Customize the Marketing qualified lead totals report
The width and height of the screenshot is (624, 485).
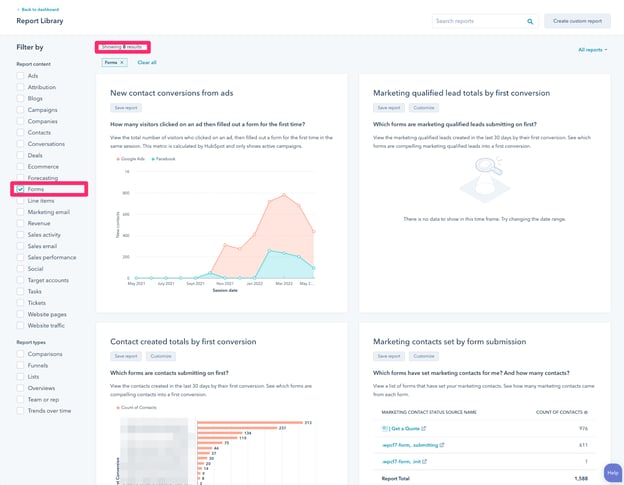click(422, 107)
